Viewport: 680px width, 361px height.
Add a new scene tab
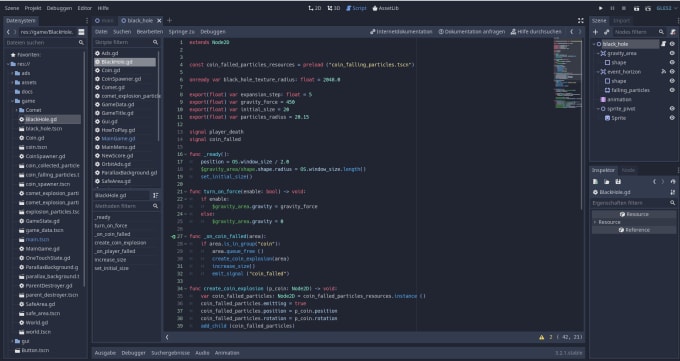point(170,20)
